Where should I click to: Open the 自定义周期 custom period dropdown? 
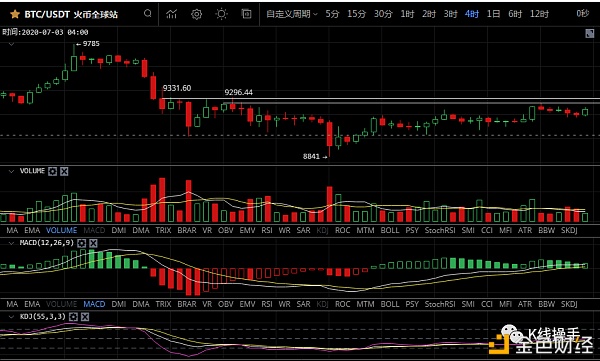coord(292,14)
